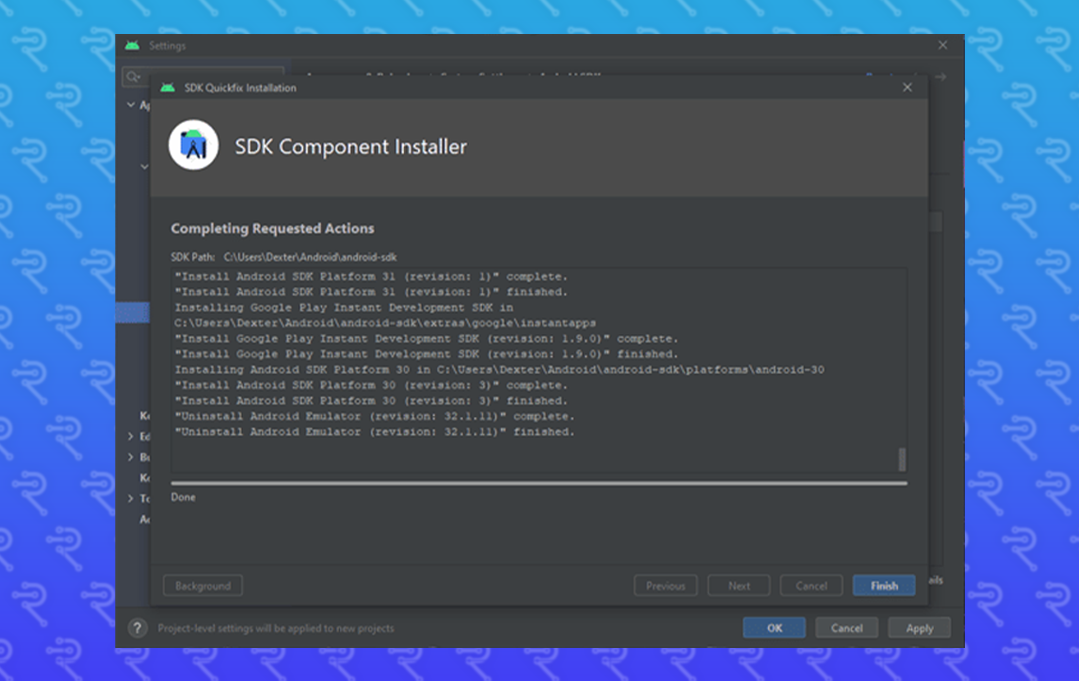Confirm Settings with OK
1079x681 pixels.
(x=773, y=627)
